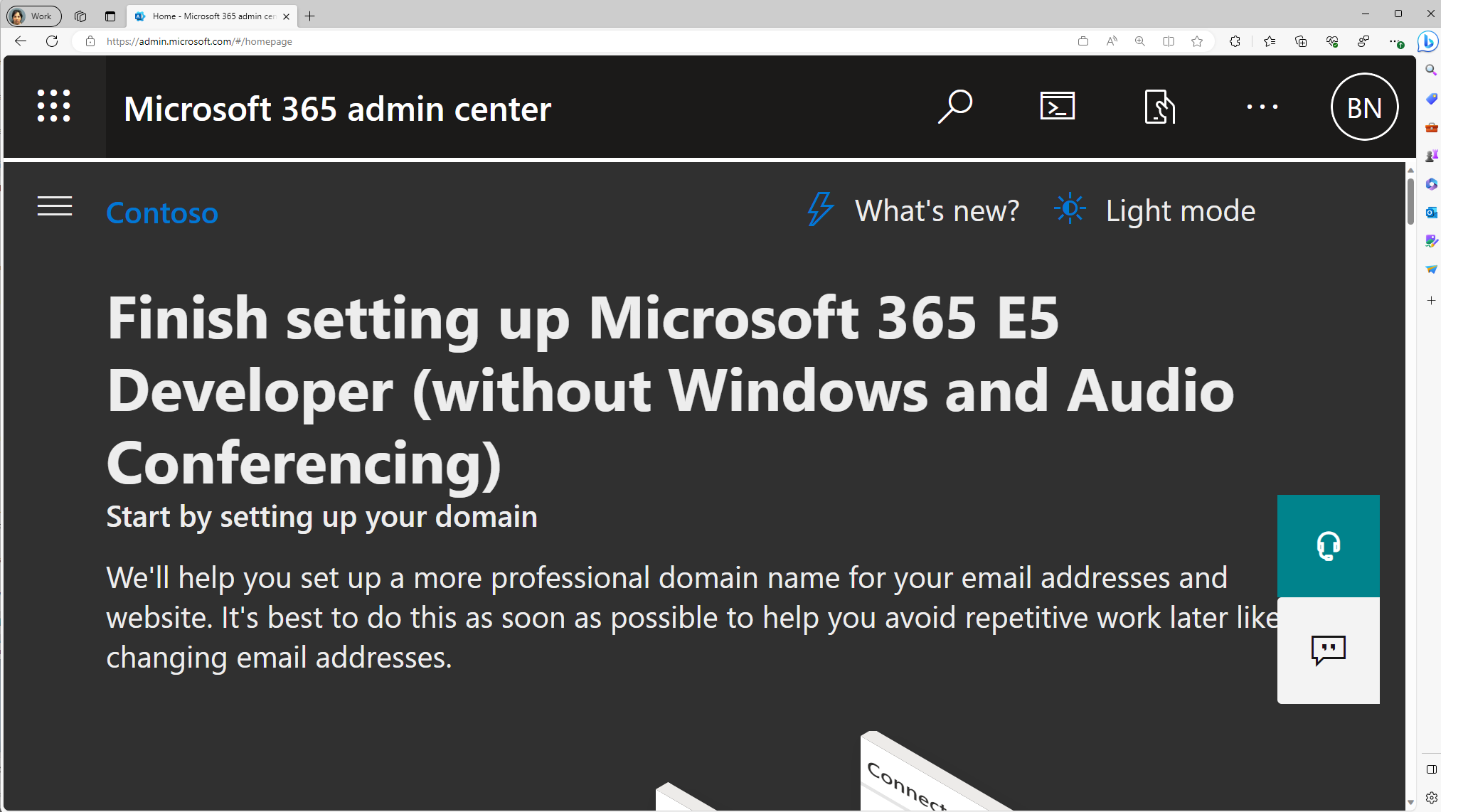Screen dimensions: 1468x812
Task: Open the more options ellipsis menu
Action: [1262, 108]
